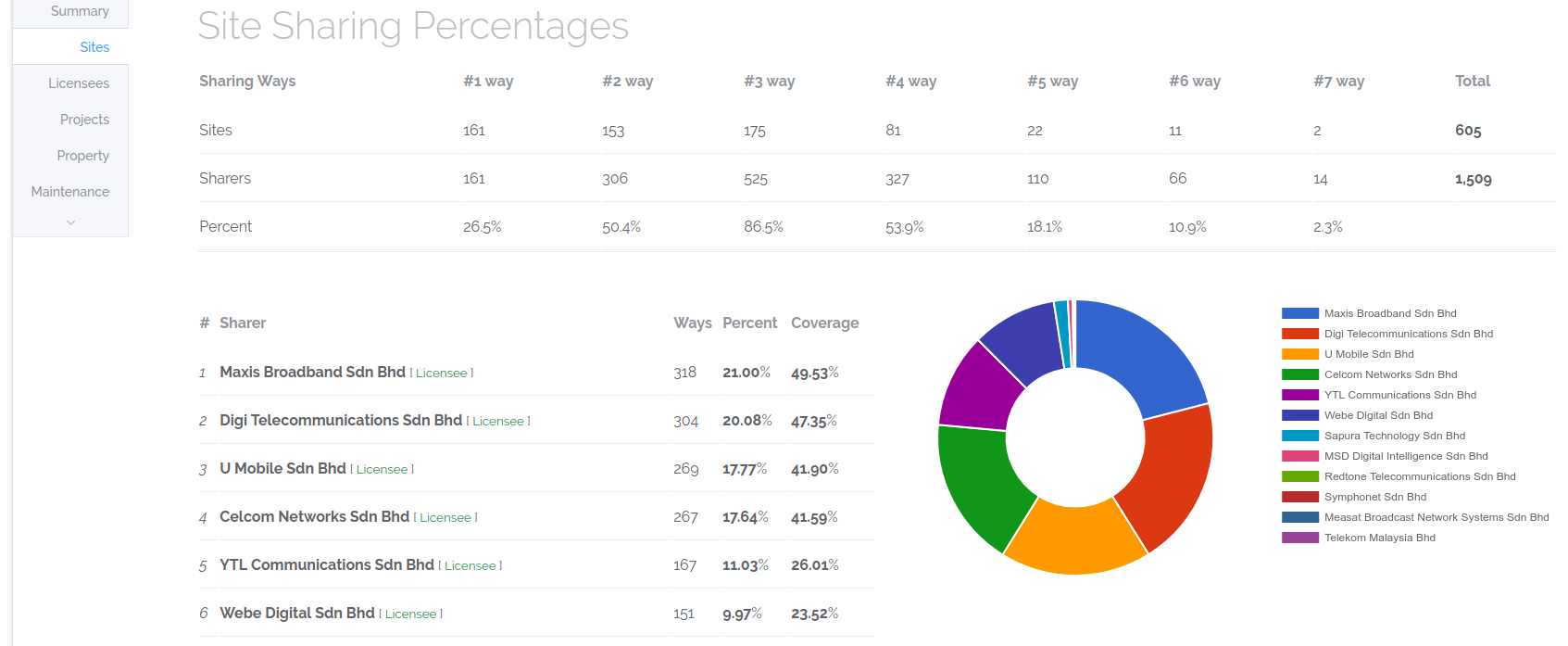
Task: Click the Sharing Ways header label
Action: point(247,82)
